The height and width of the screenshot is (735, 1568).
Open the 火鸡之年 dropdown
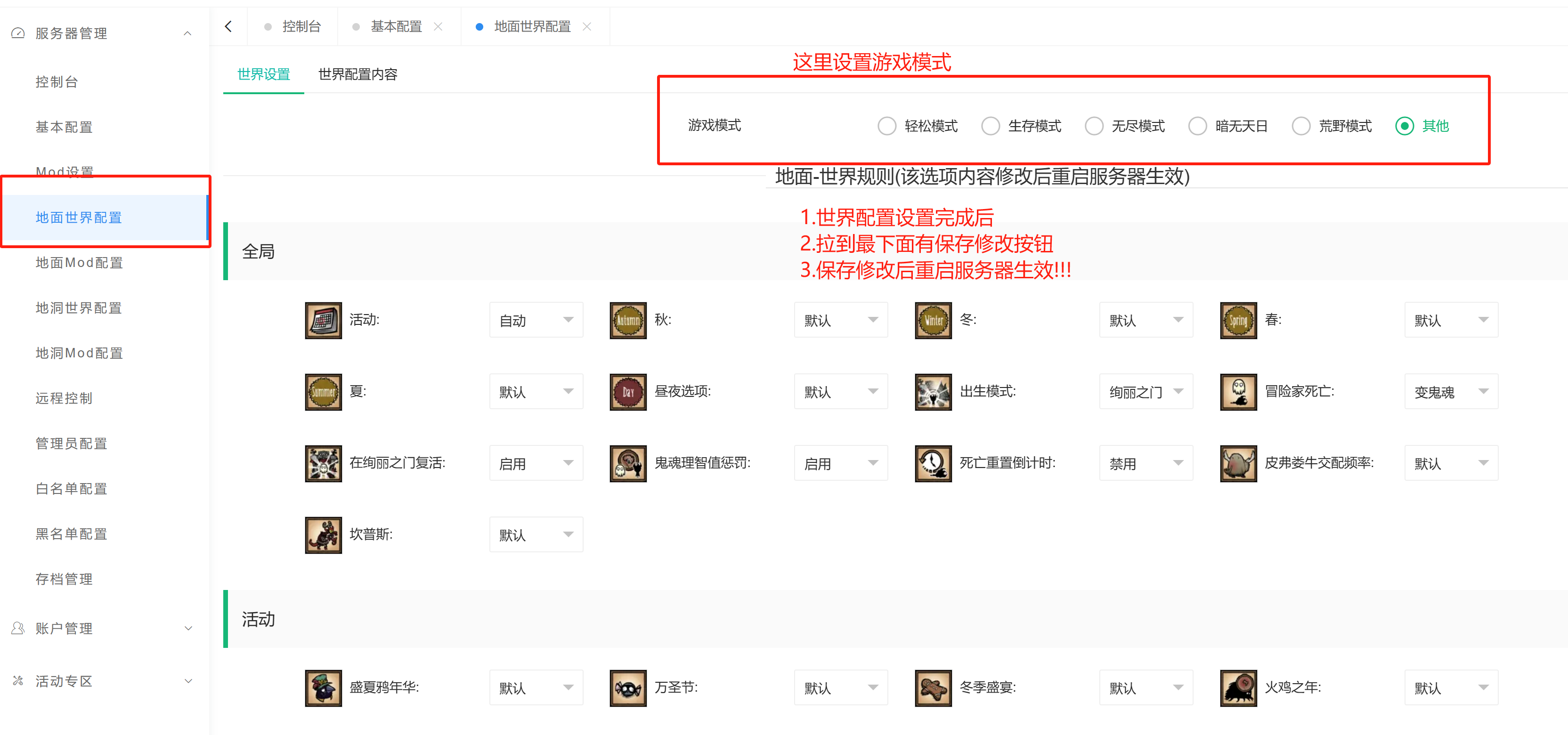click(1452, 688)
